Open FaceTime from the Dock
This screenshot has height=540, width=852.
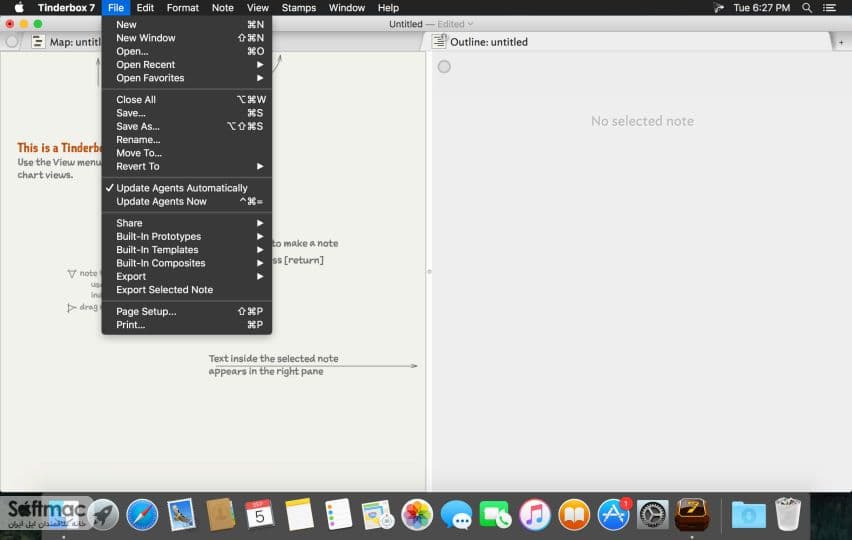[x=496, y=514]
